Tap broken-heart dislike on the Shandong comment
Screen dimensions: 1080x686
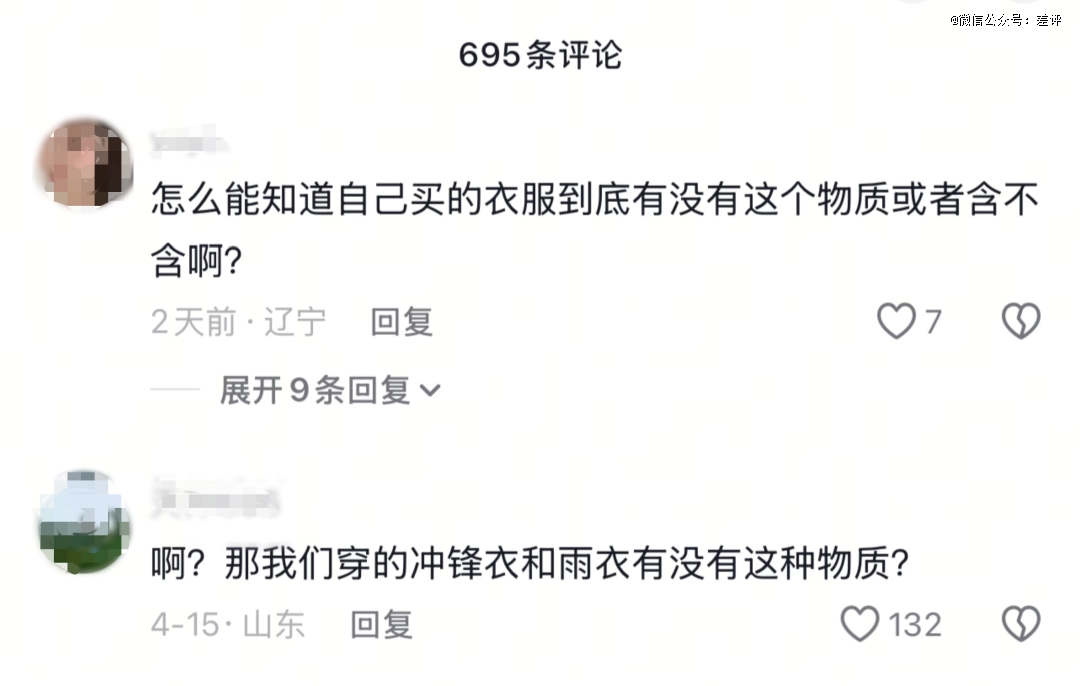(x=1021, y=624)
